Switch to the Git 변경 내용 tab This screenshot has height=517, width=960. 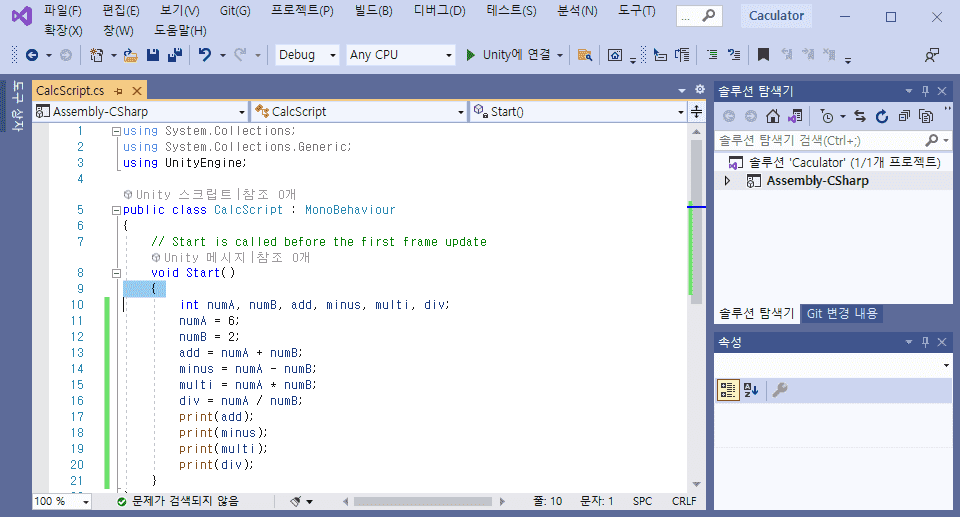point(841,313)
